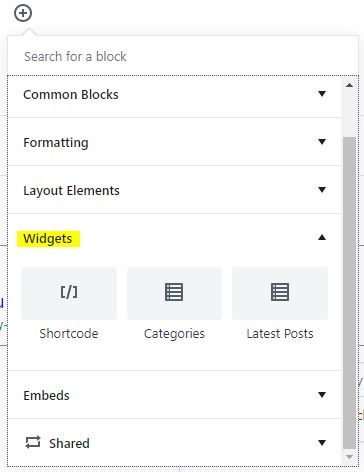Click the scrollbar down arrow
The width and height of the screenshot is (364, 472).
click(349, 457)
